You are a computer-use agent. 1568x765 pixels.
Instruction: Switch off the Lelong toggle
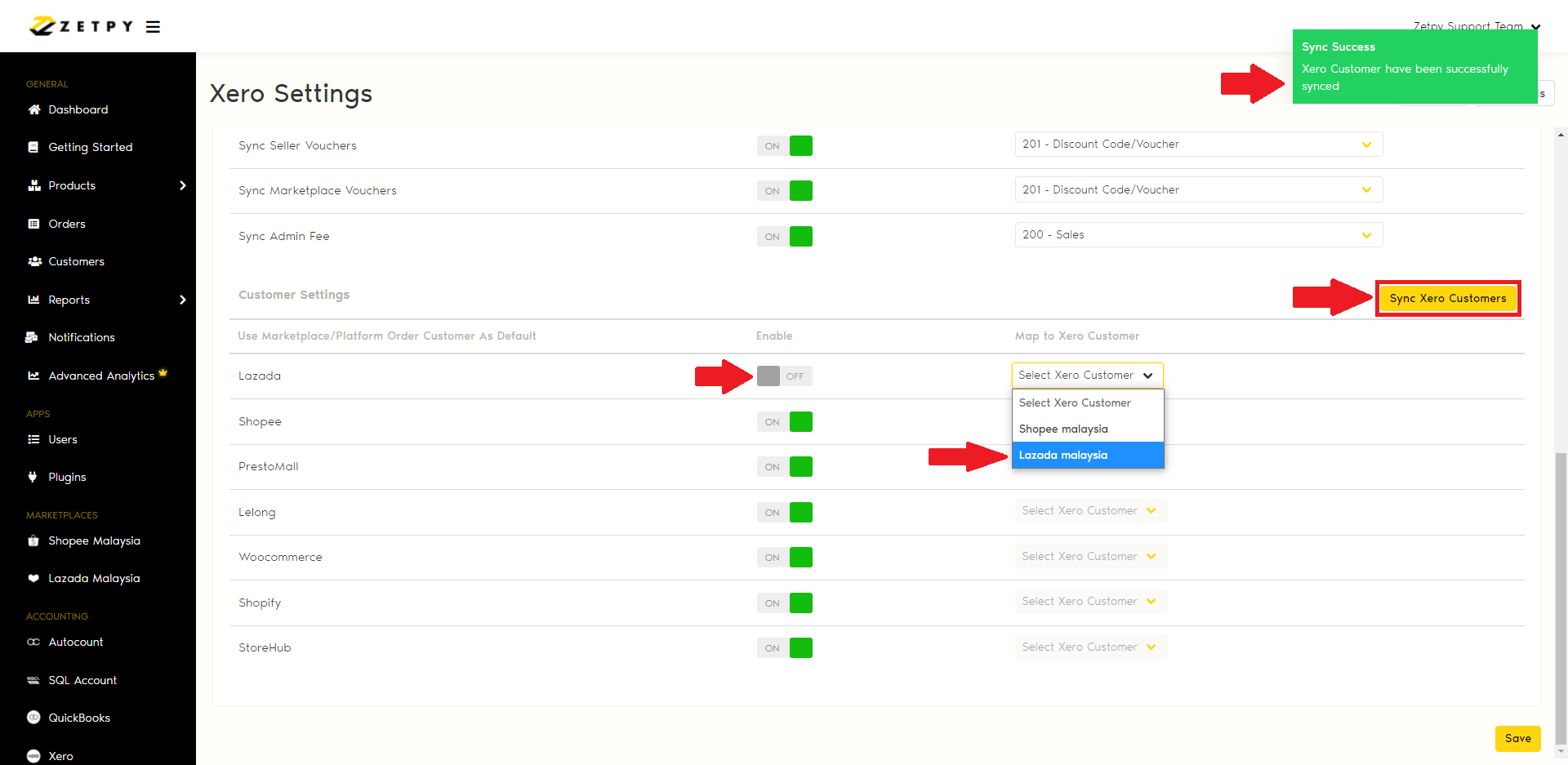pyautogui.click(x=785, y=513)
